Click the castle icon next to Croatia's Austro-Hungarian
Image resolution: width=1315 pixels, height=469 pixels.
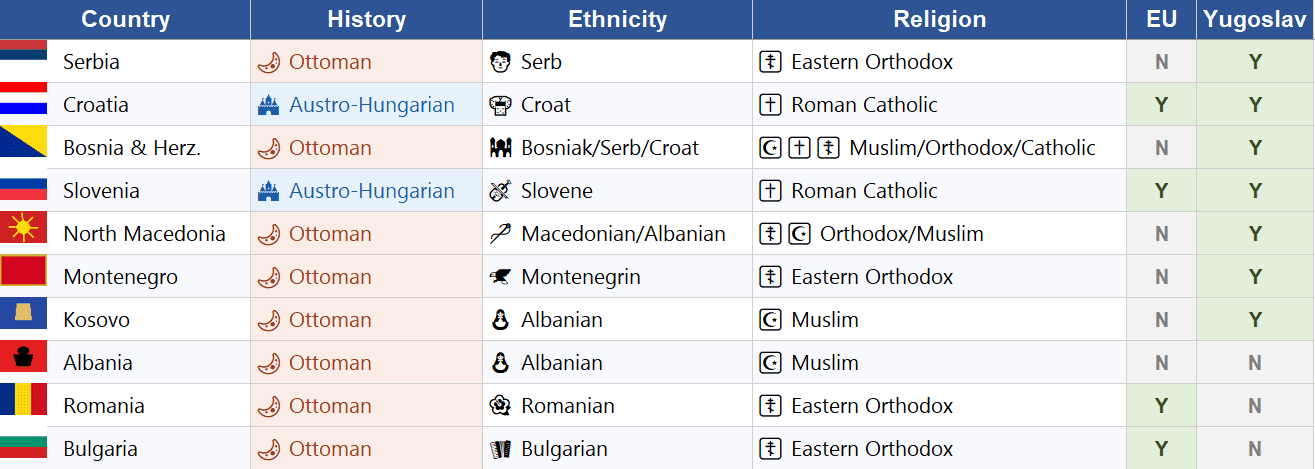pyautogui.click(x=268, y=105)
